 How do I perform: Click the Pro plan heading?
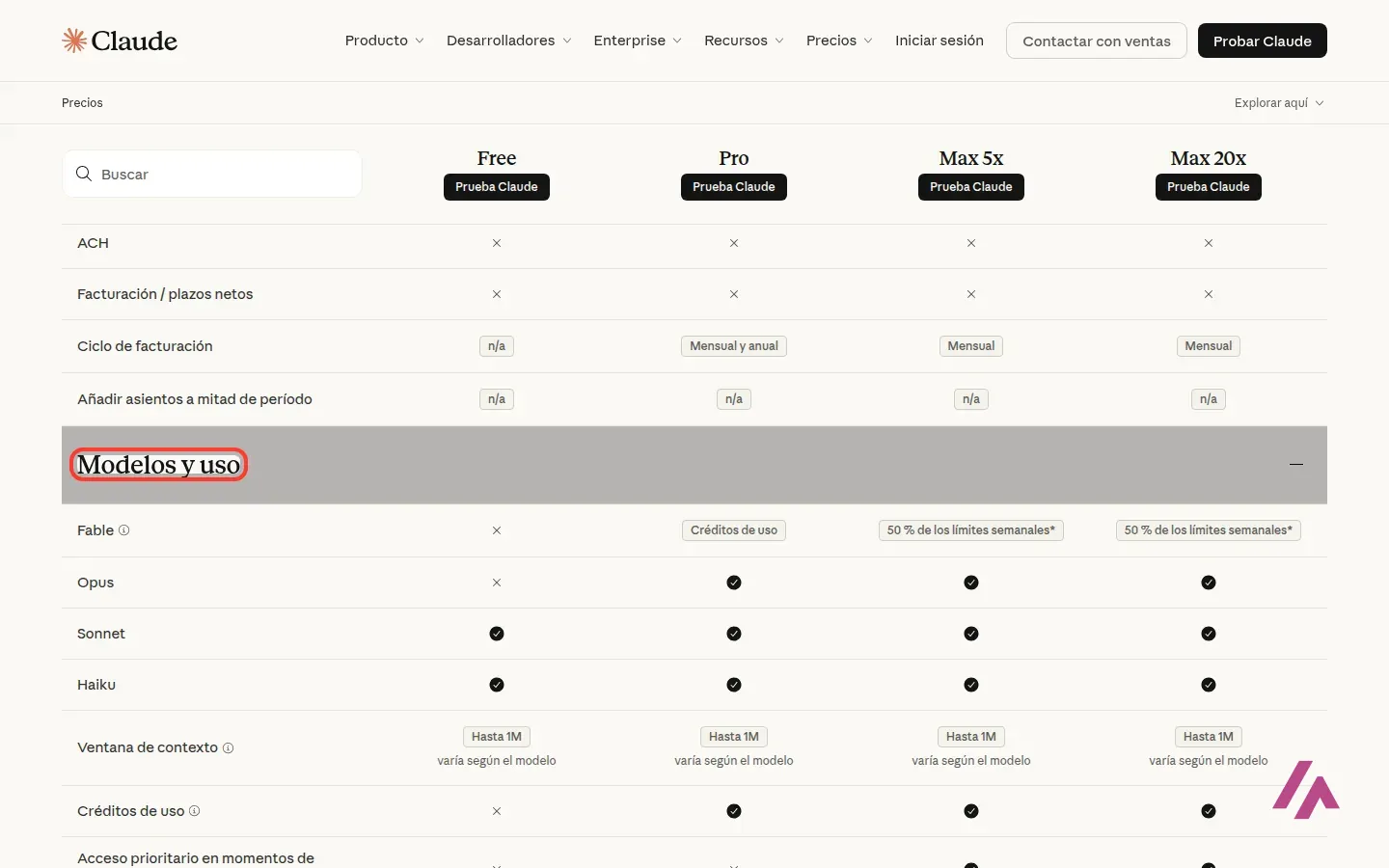pos(734,158)
